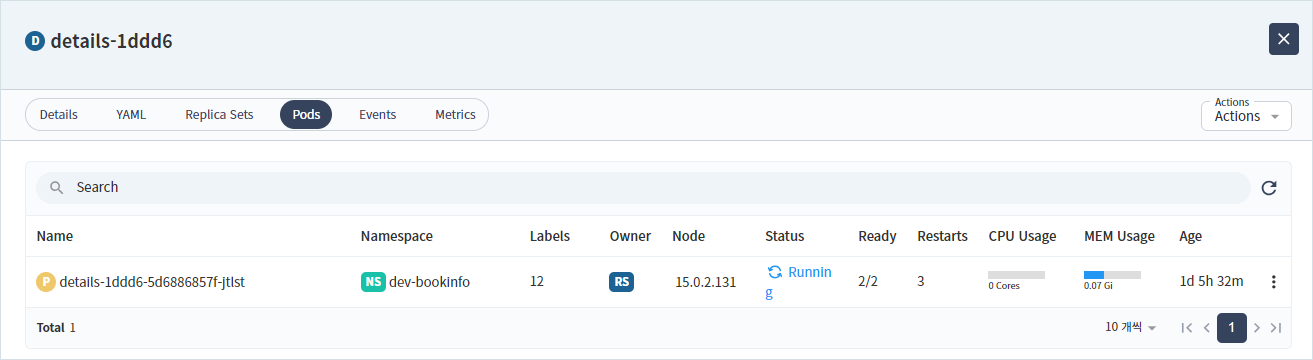This screenshot has width=1313, height=360.
Task: Open pod details-1ddd6-5d6886857f-jtlst
Action: (x=152, y=282)
